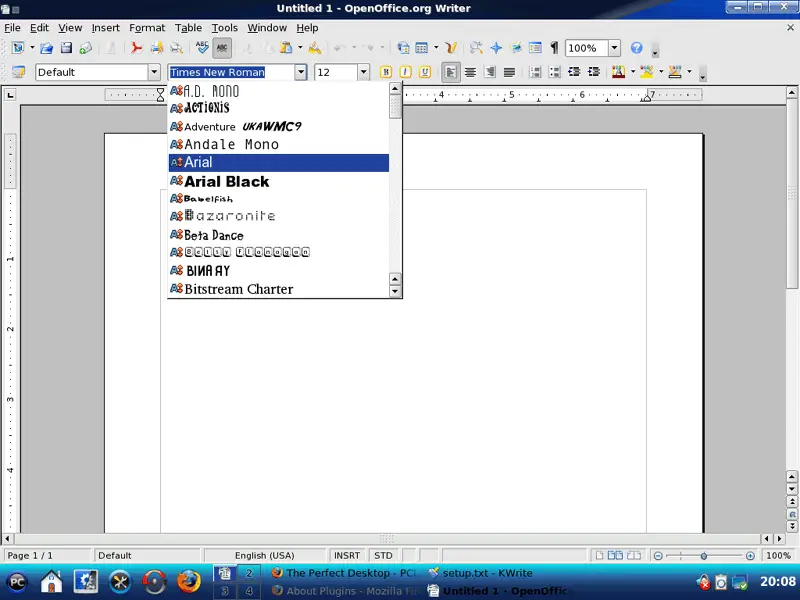The width and height of the screenshot is (800, 600).
Task: Adjust the status bar zoom slider handle
Action: (704, 556)
